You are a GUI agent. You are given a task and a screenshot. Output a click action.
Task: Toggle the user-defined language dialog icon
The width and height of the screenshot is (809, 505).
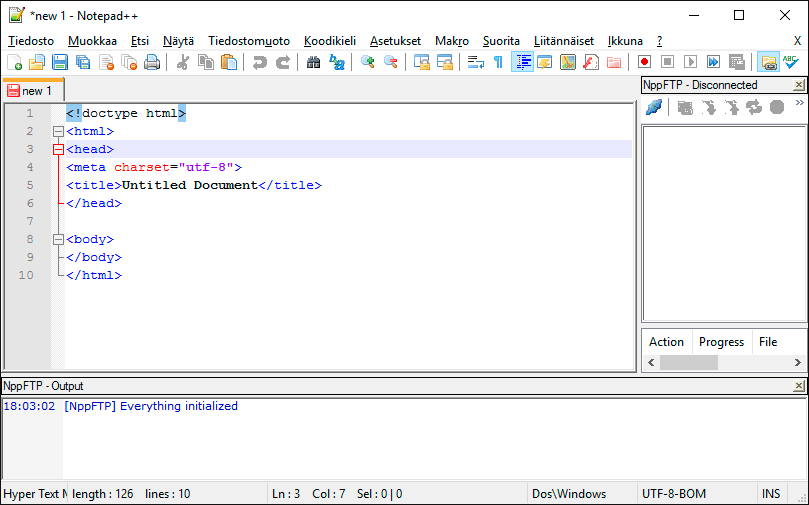pos(544,62)
